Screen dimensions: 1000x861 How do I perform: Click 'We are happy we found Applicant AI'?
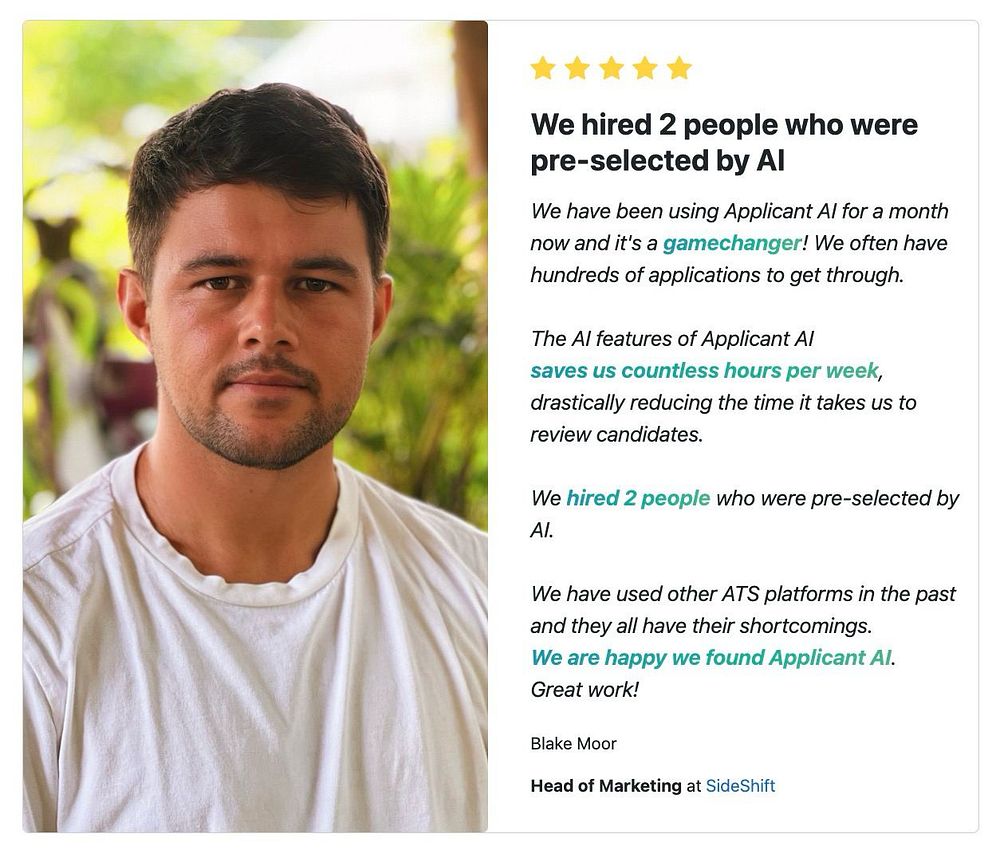point(711,658)
